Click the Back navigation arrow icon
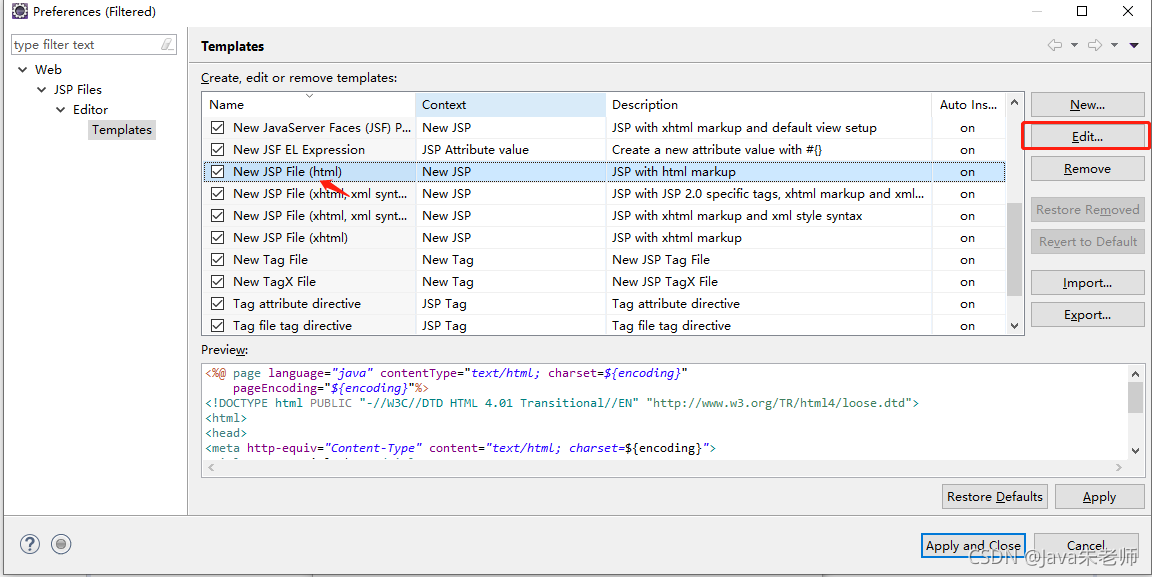The image size is (1152, 577). click(1055, 46)
